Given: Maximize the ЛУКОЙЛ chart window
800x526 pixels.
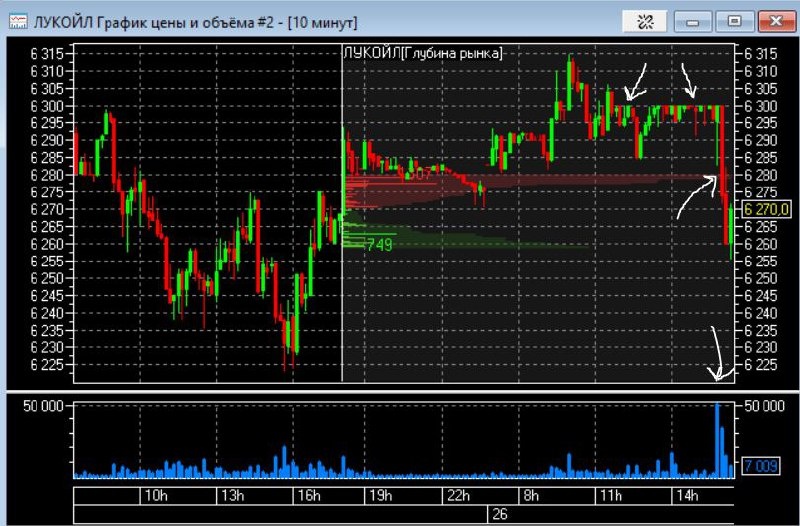Looking at the screenshot, I should (734, 22).
